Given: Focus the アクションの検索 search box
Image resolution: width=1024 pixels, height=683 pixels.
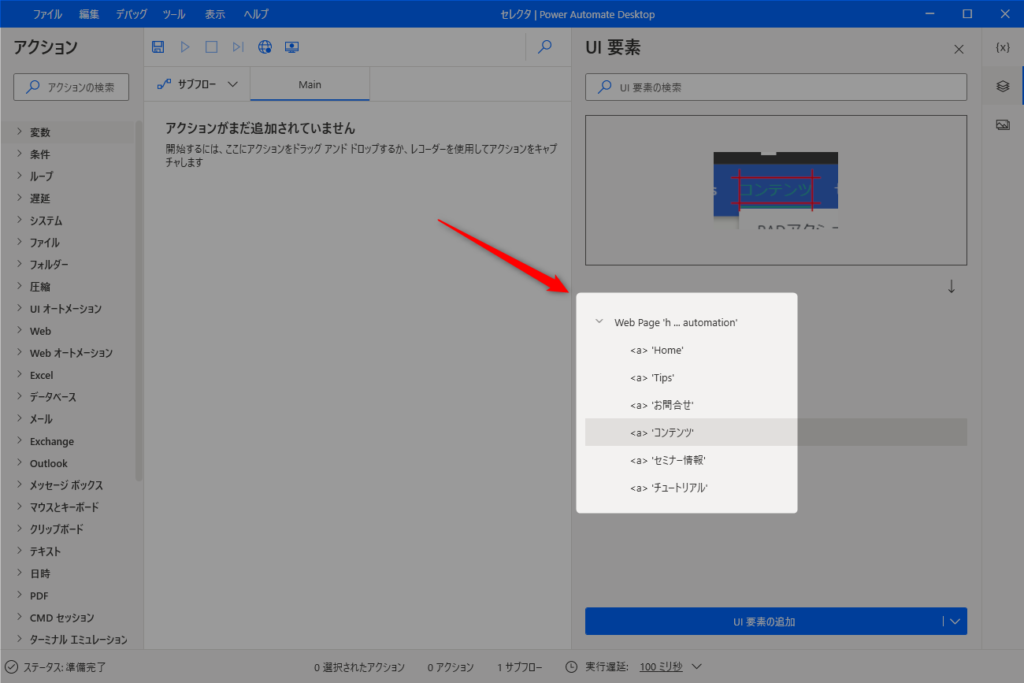Looking at the screenshot, I should click(71, 87).
